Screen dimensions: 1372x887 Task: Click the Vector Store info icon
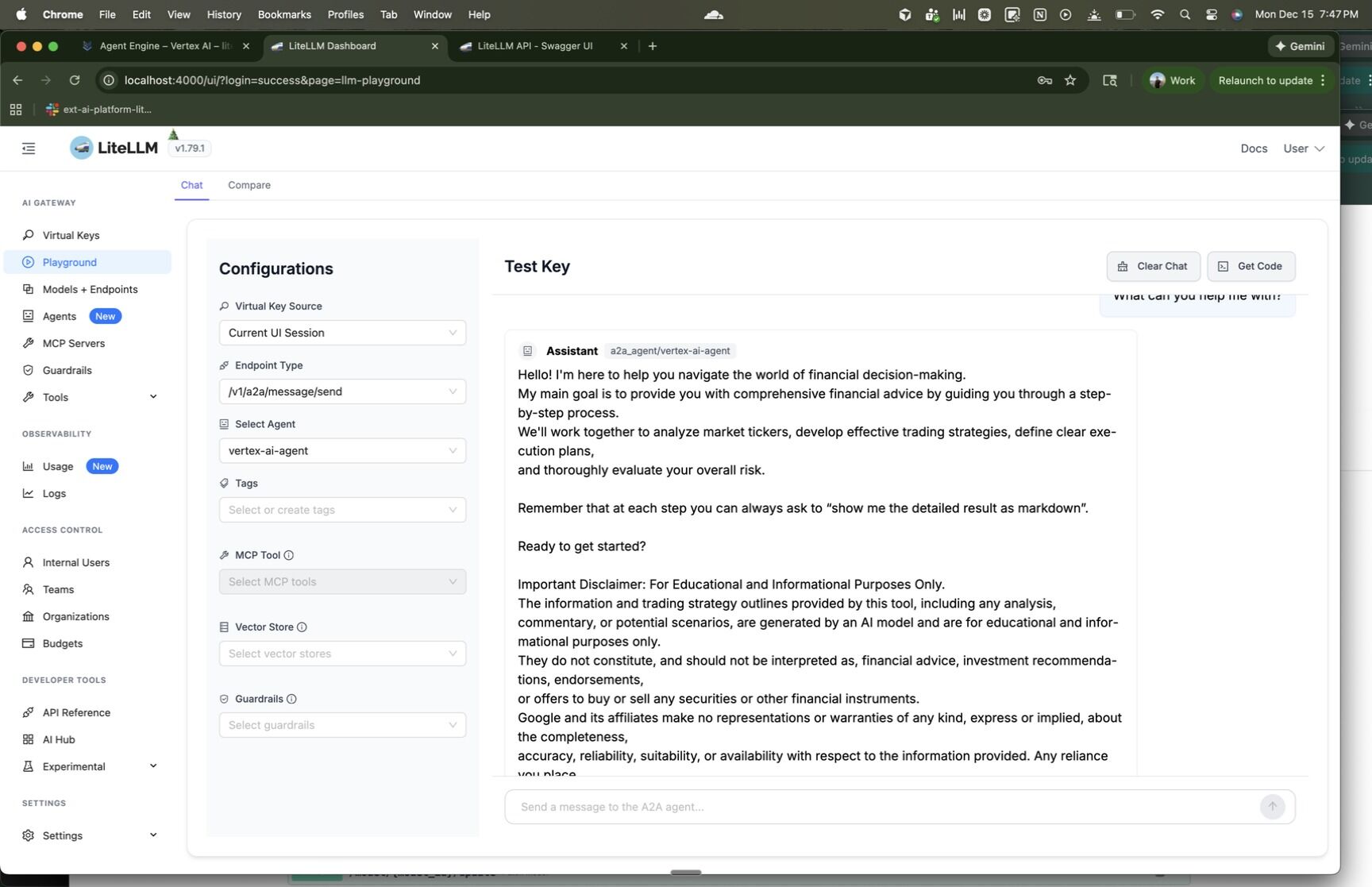tap(302, 627)
